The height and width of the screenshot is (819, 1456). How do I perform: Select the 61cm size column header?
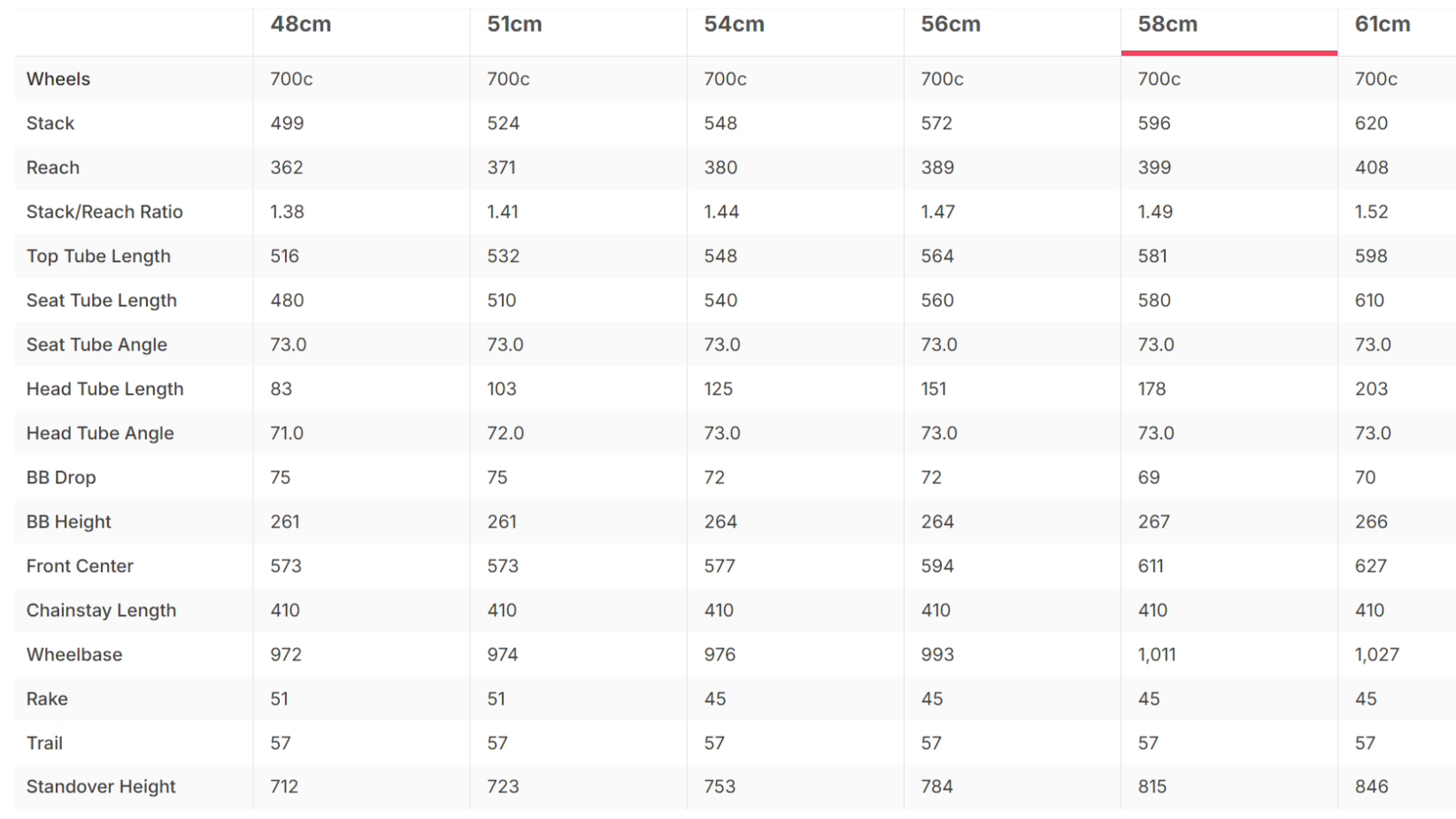1383,25
